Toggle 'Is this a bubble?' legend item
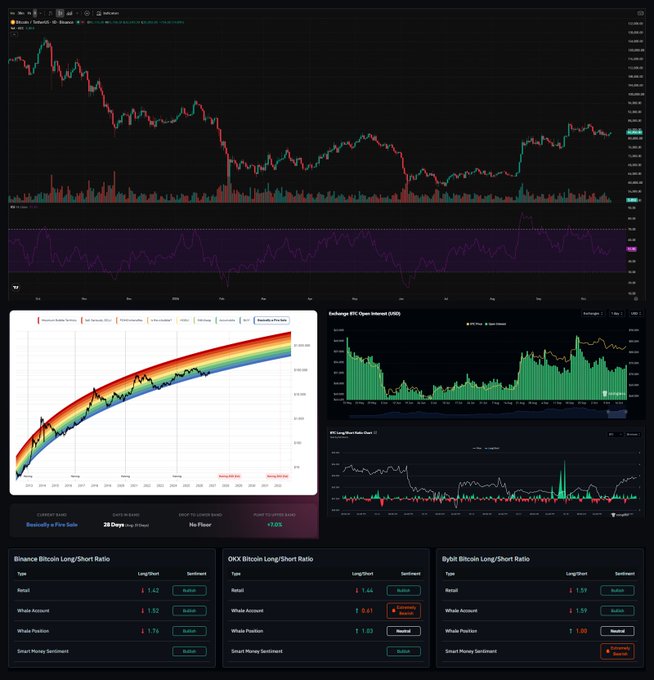This screenshot has width=654, height=680. click(x=160, y=320)
